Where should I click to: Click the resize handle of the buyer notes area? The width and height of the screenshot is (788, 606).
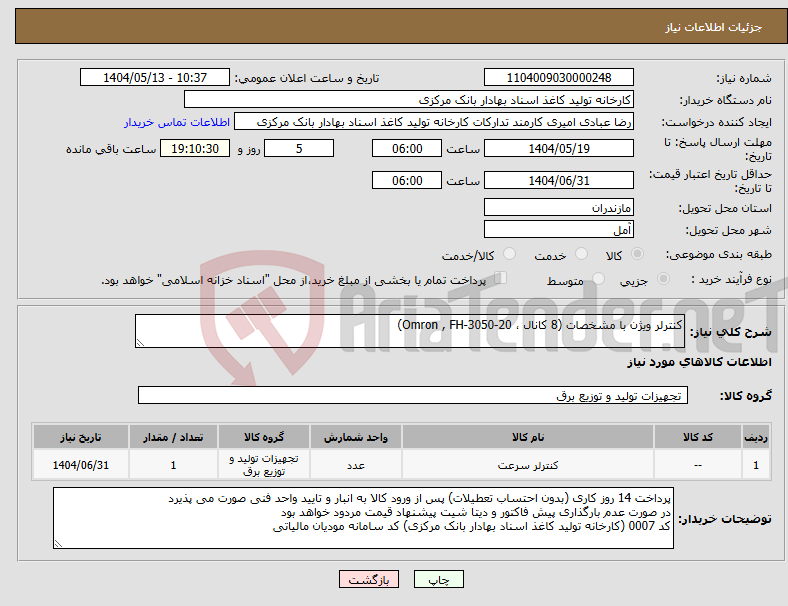click(58, 544)
